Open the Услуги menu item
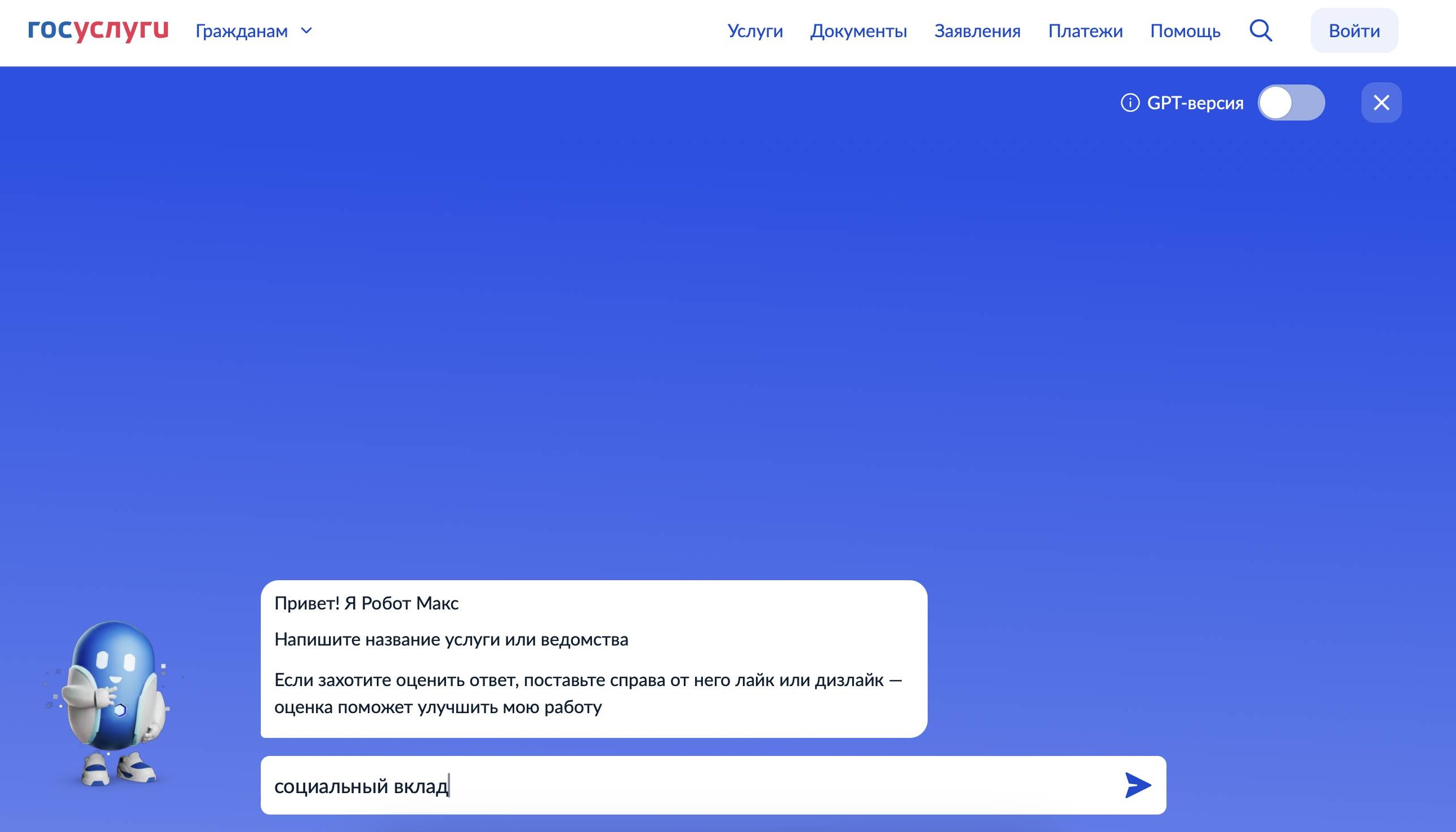The width and height of the screenshot is (1456, 832). [x=755, y=31]
